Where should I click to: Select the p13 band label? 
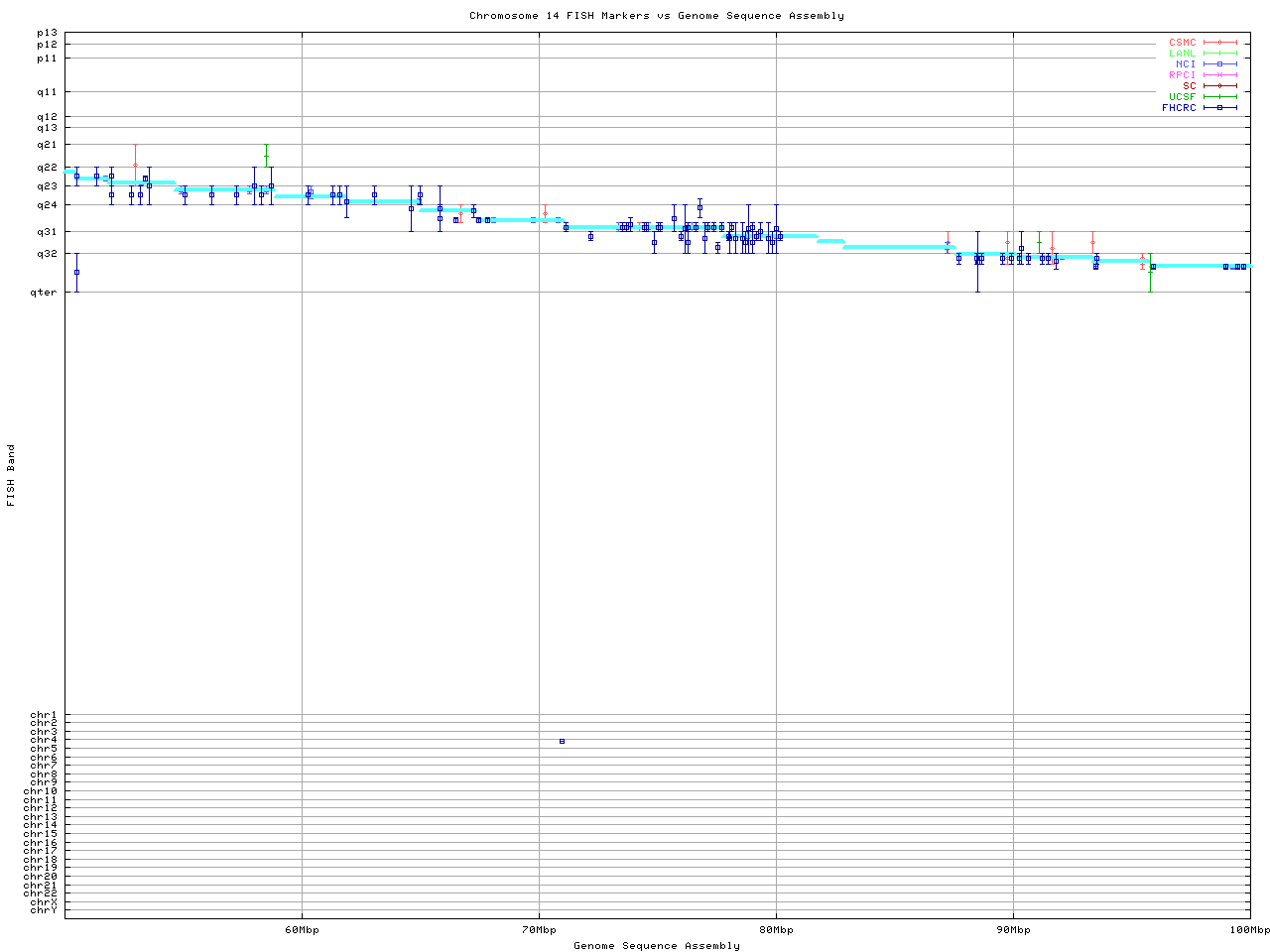pyautogui.click(x=47, y=34)
